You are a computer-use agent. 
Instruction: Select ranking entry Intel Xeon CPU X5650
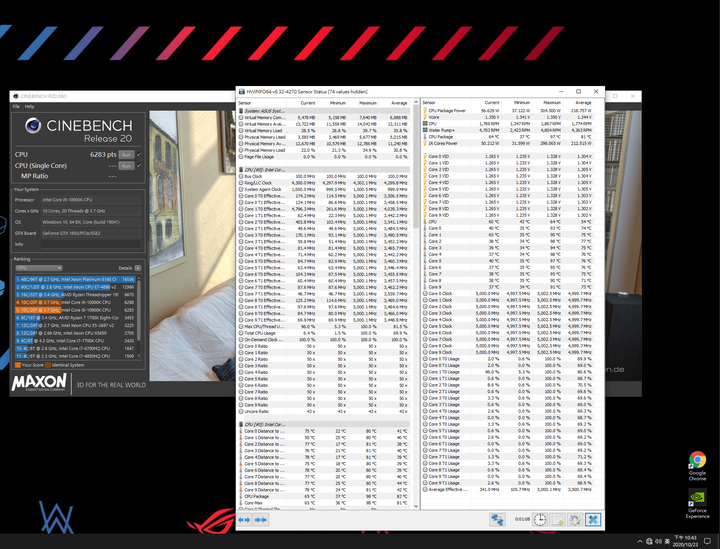tap(75, 333)
